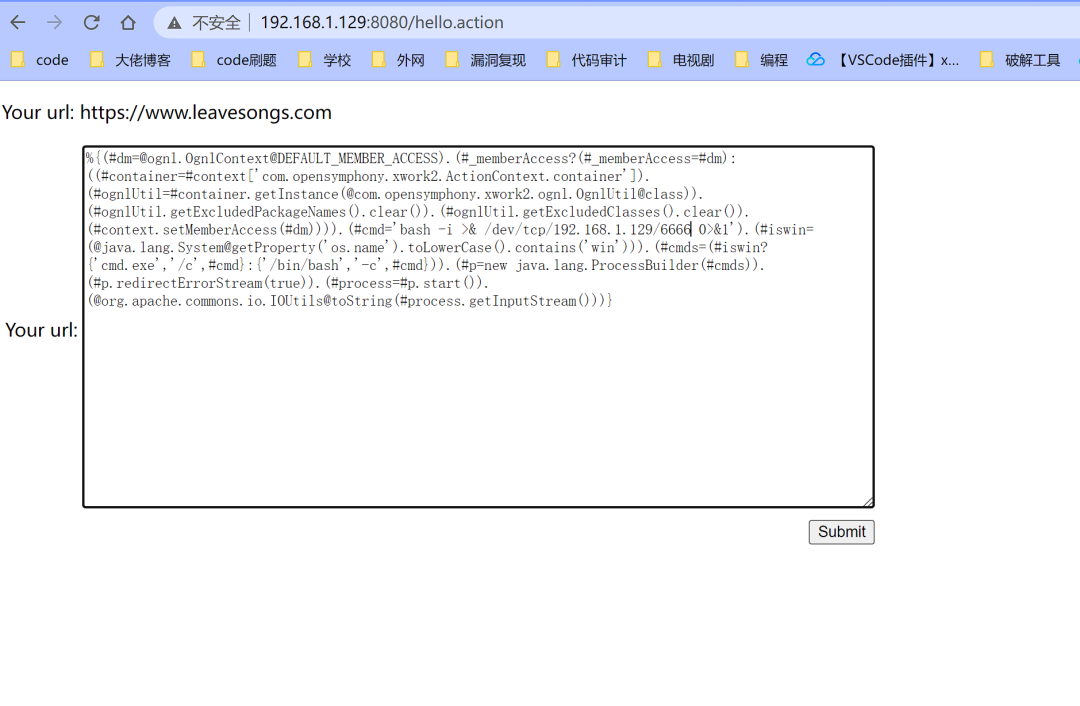Viewport: 1080px width, 706px height.
Task: Click the https://www.leavesongs.com result text
Action: pos(206,112)
